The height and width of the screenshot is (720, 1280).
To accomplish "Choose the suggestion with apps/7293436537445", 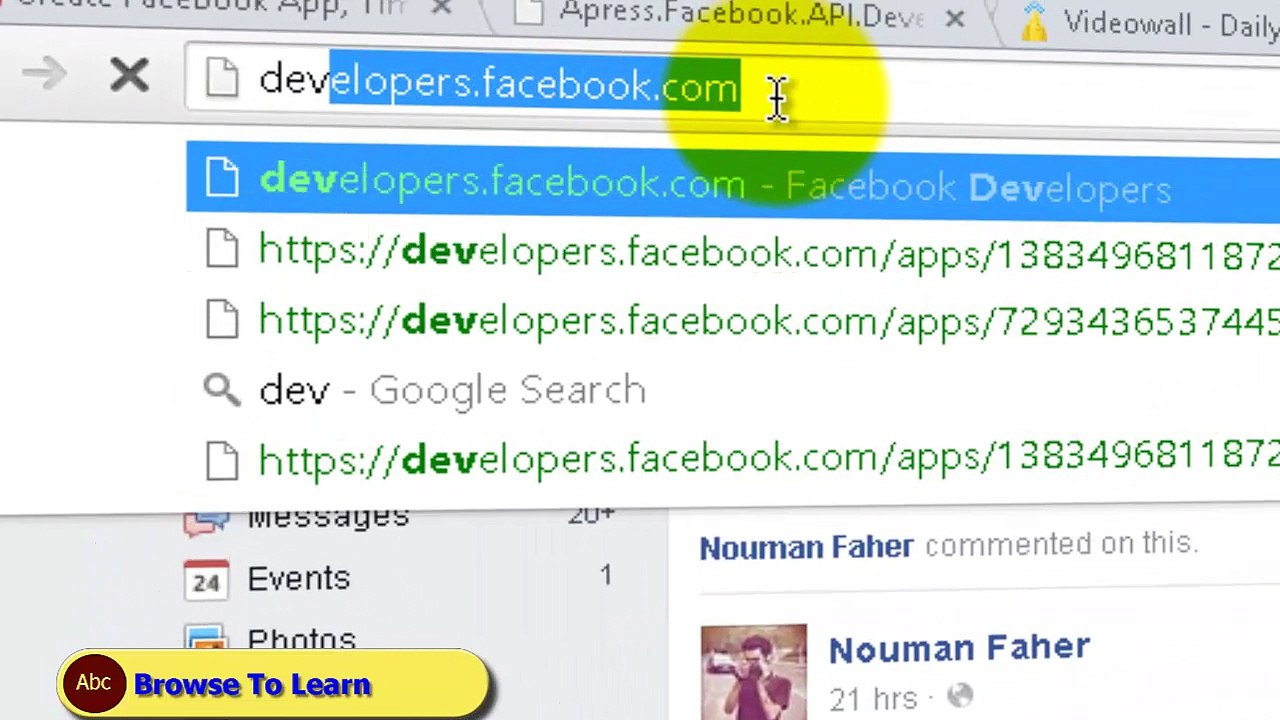I will [x=733, y=320].
